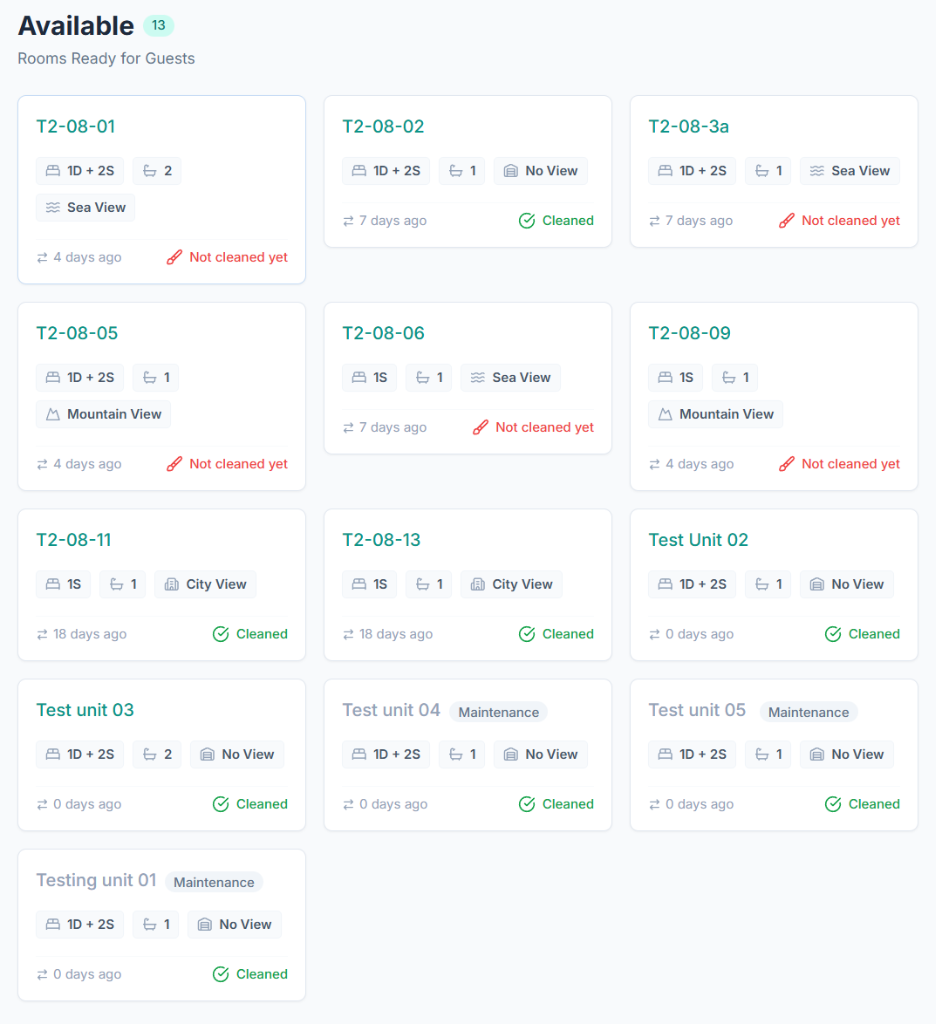Expand details for T2-08-05 room card
Viewport: 936px width, 1024px height.
click(x=75, y=332)
